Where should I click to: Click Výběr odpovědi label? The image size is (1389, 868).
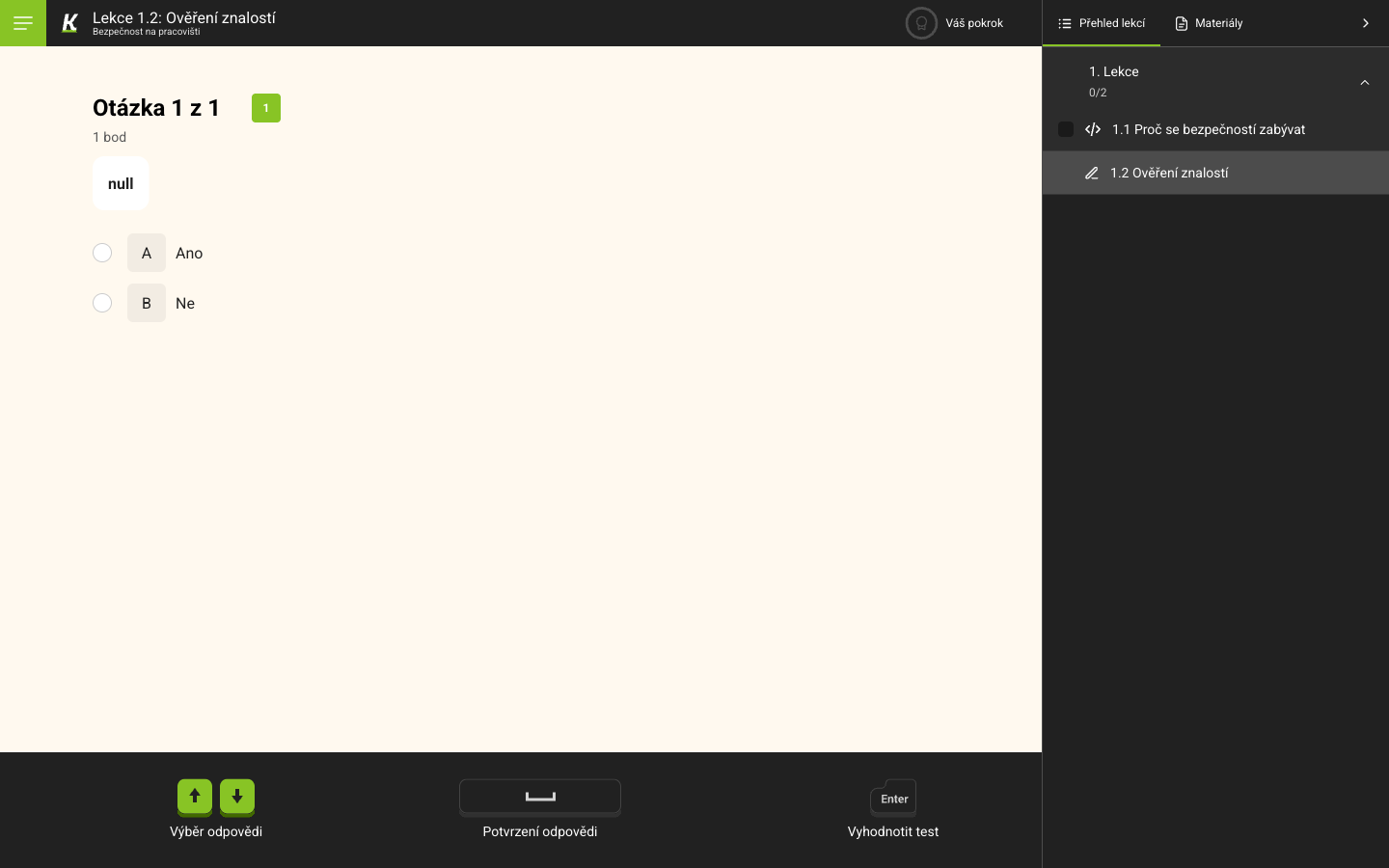(x=216, y=831)
